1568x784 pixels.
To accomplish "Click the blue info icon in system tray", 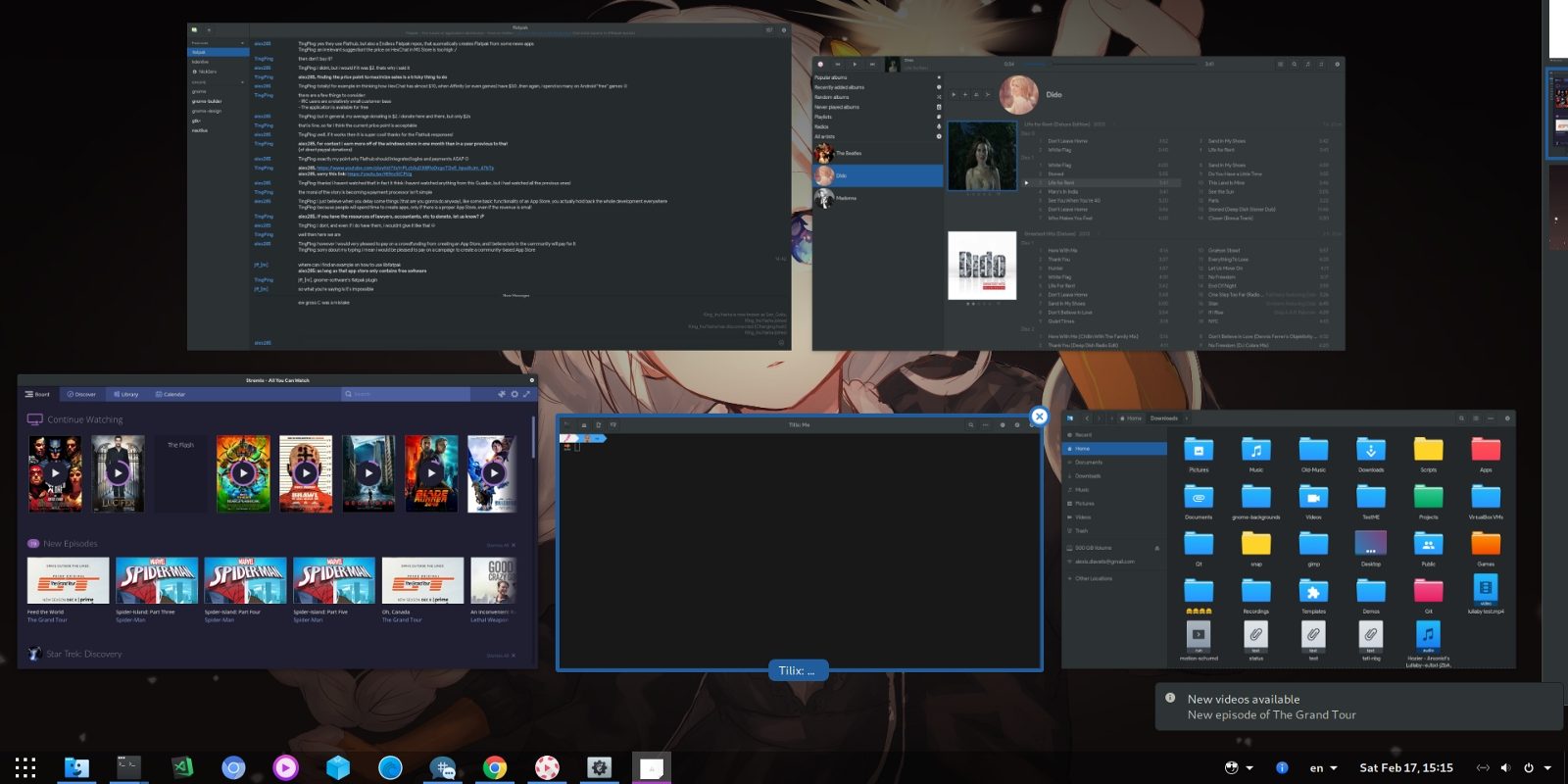I will tap(1282, 767).
